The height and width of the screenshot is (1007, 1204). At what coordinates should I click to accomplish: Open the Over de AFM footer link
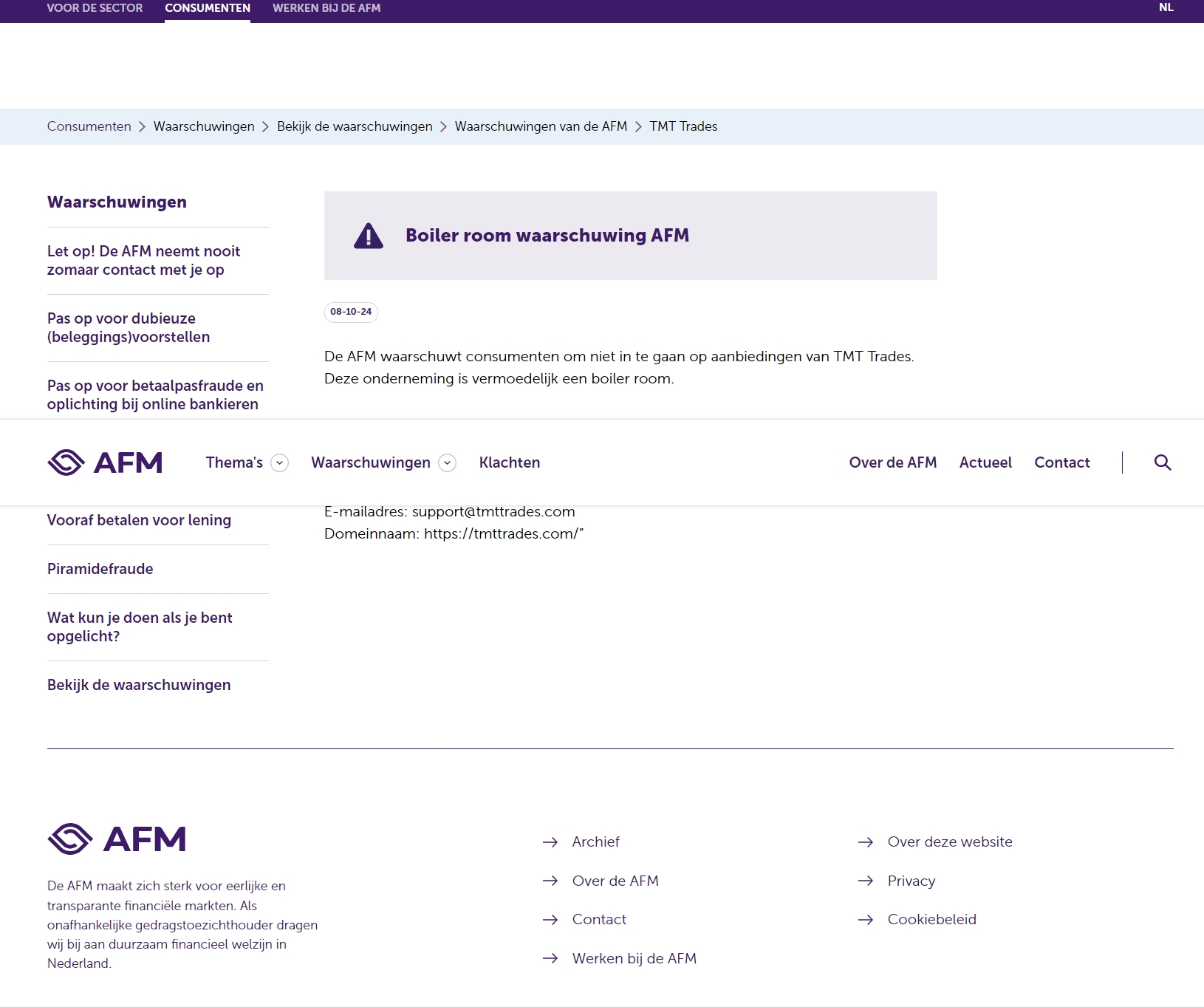tap(615, 881)
